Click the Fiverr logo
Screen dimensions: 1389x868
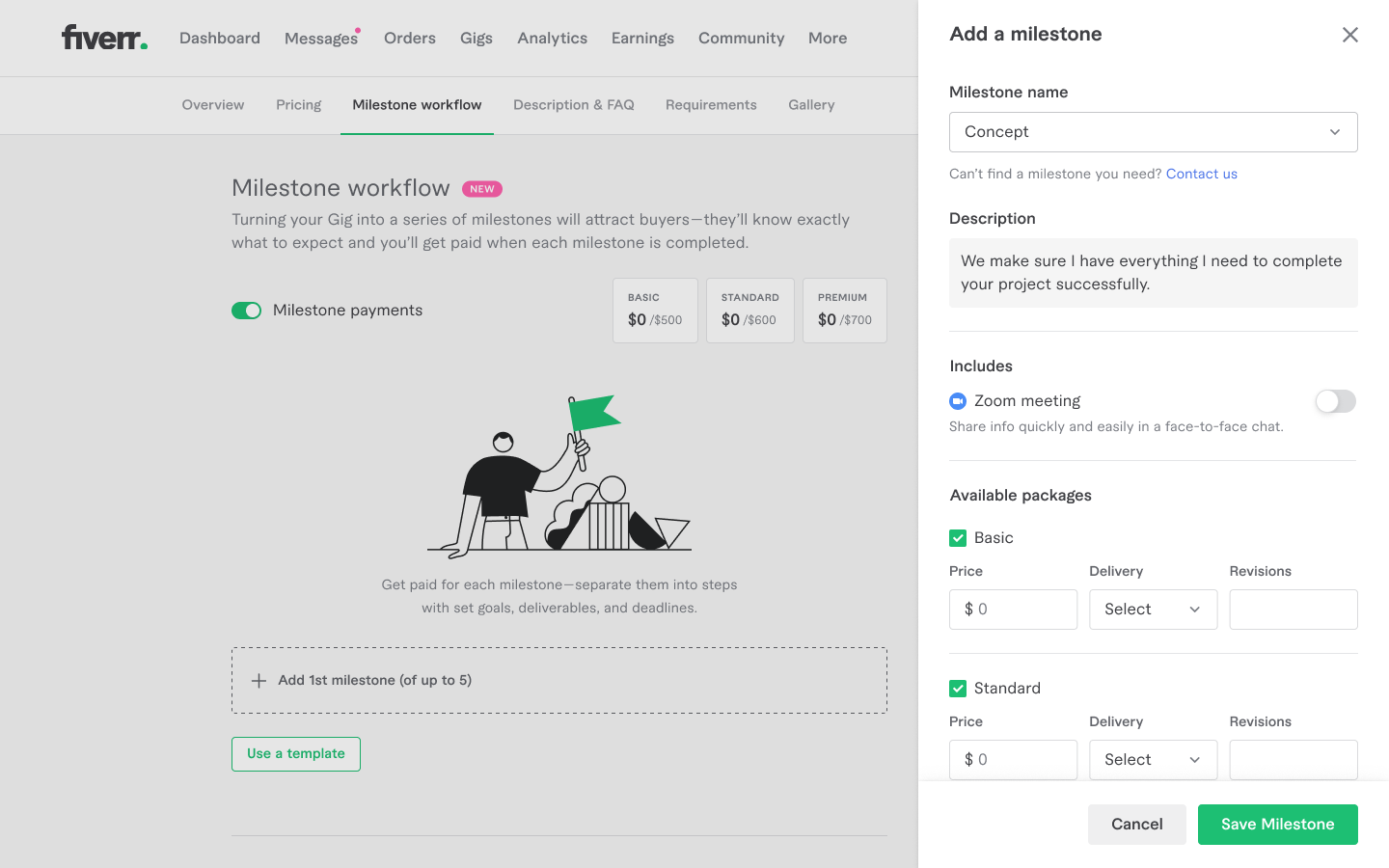(x=104, y=38)
